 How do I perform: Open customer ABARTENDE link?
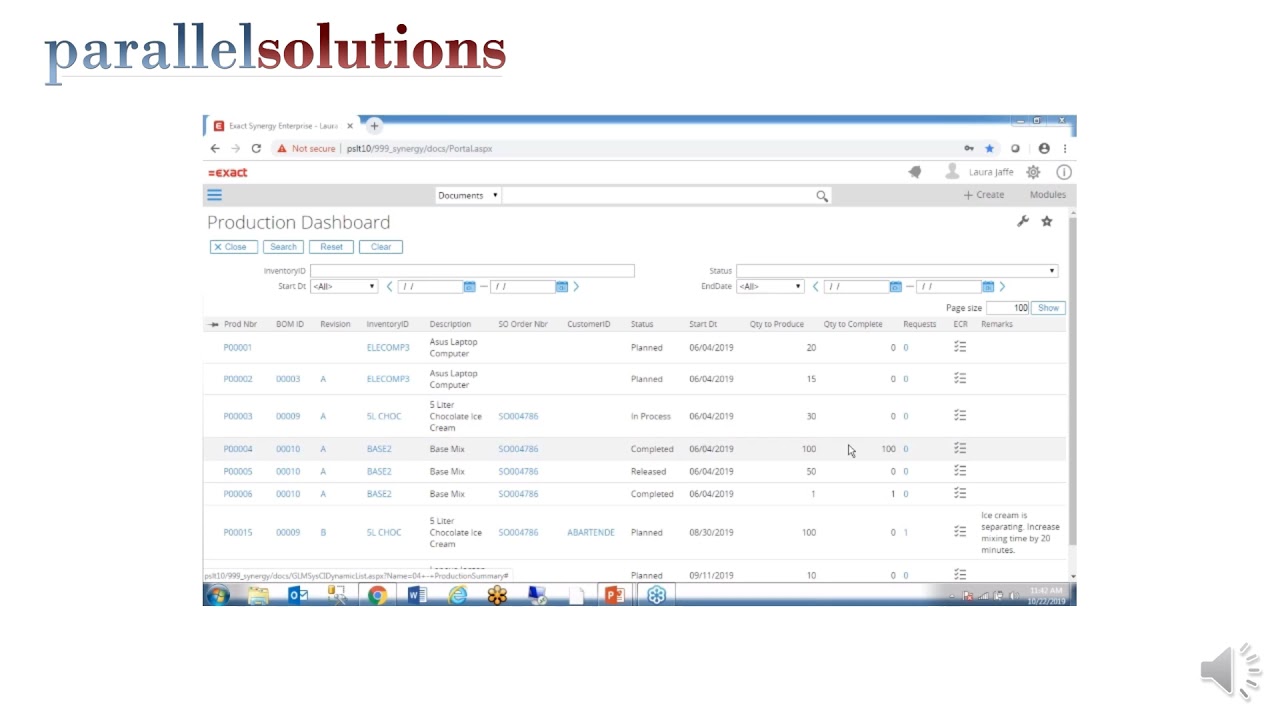[x=591, y=533]
